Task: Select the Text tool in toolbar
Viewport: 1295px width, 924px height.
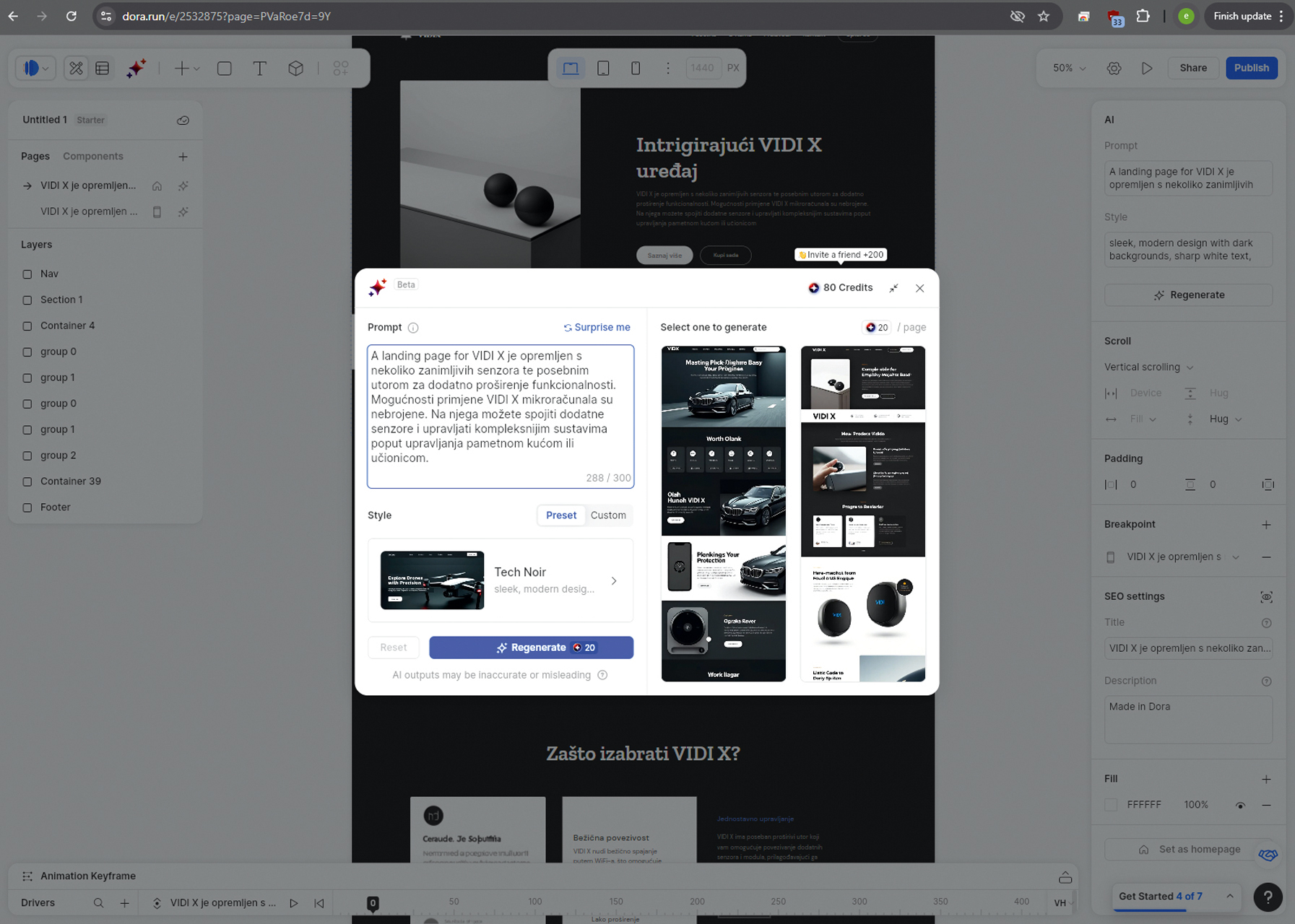Action: (x=259, y=69)
